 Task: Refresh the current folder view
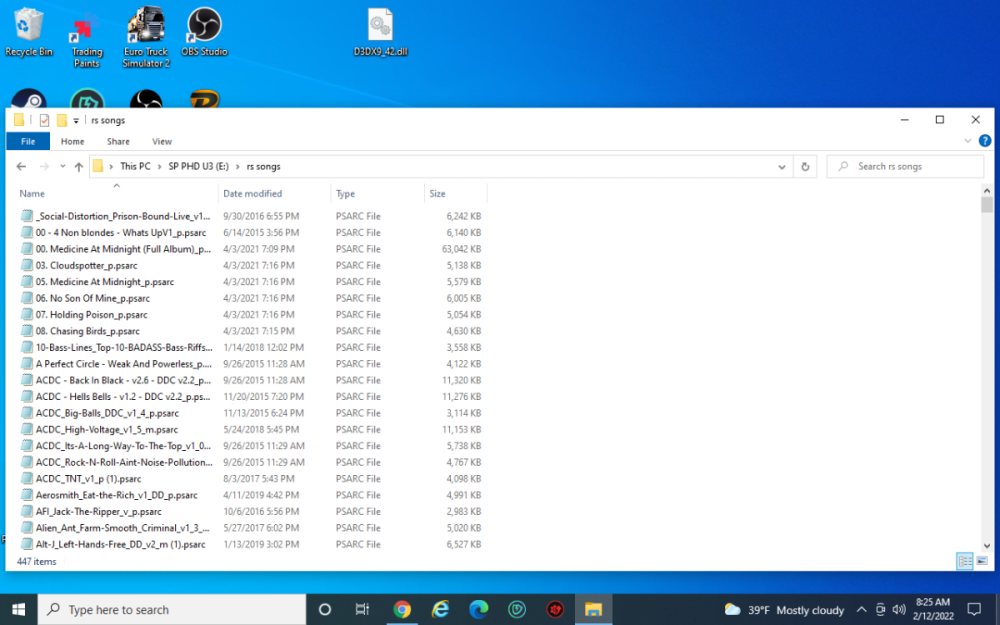[806, 166]
